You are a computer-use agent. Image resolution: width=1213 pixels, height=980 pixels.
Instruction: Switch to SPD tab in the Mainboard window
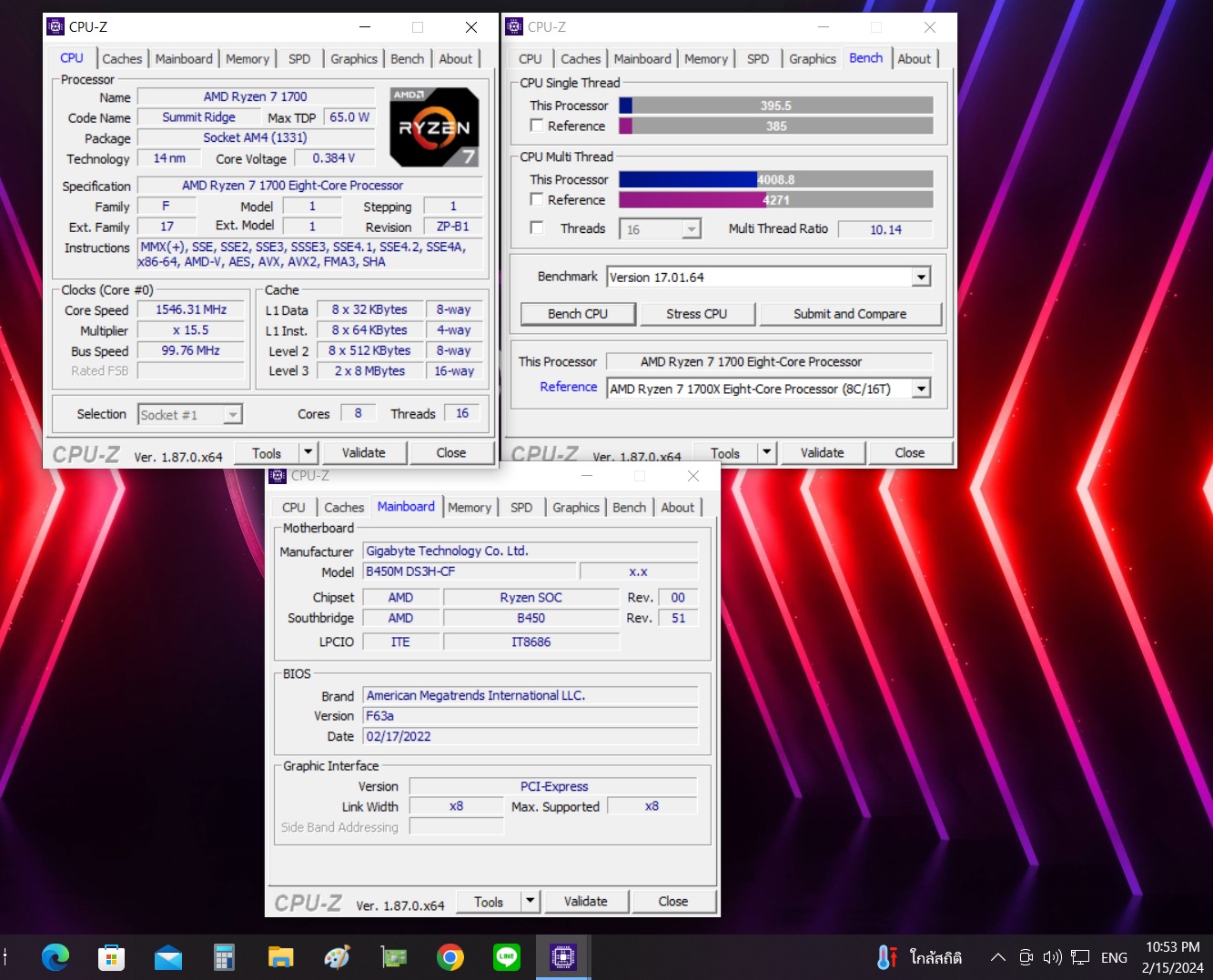coord(521,508)
